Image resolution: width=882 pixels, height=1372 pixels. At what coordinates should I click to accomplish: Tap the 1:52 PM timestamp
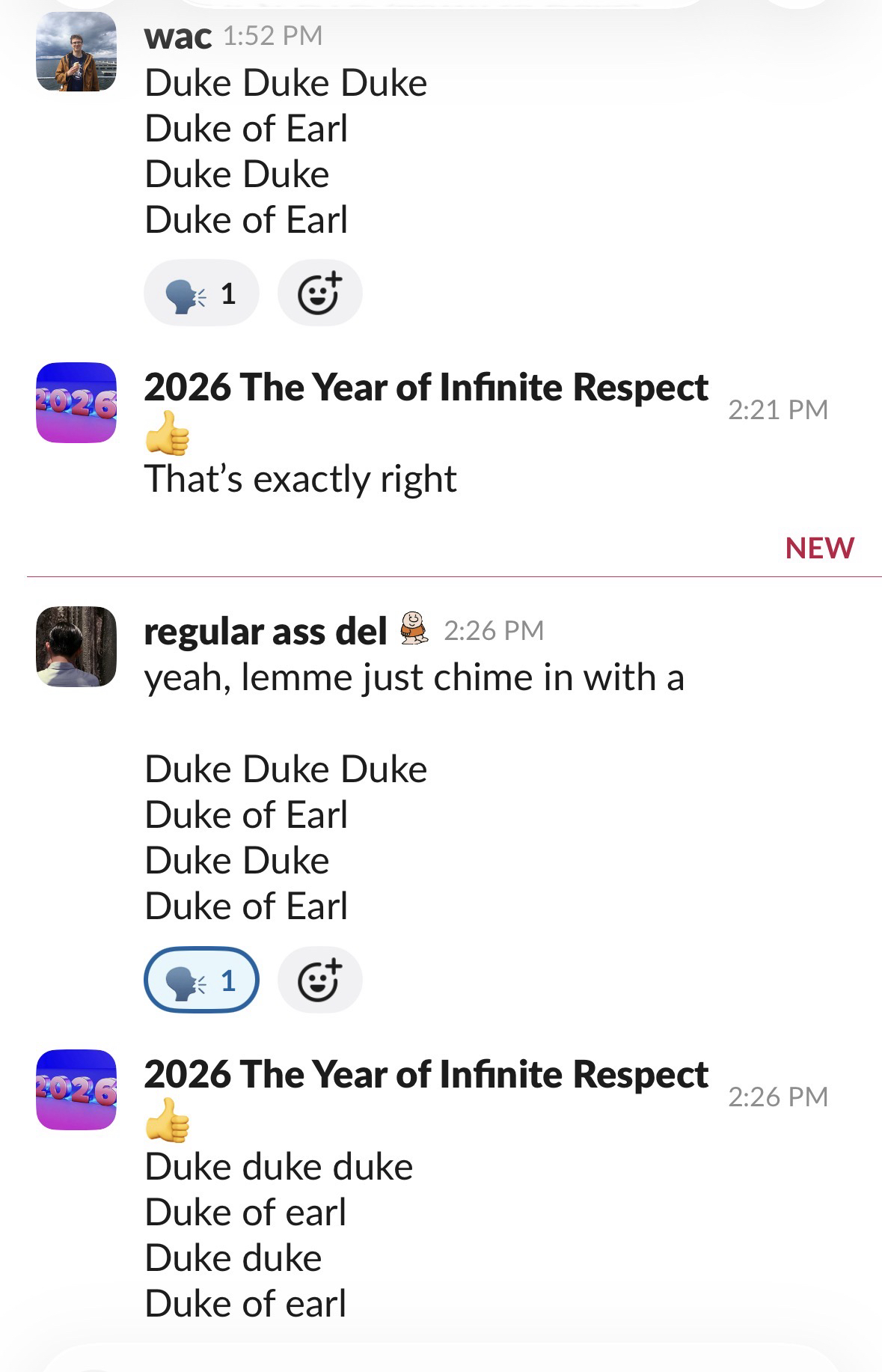pos(273,36)
